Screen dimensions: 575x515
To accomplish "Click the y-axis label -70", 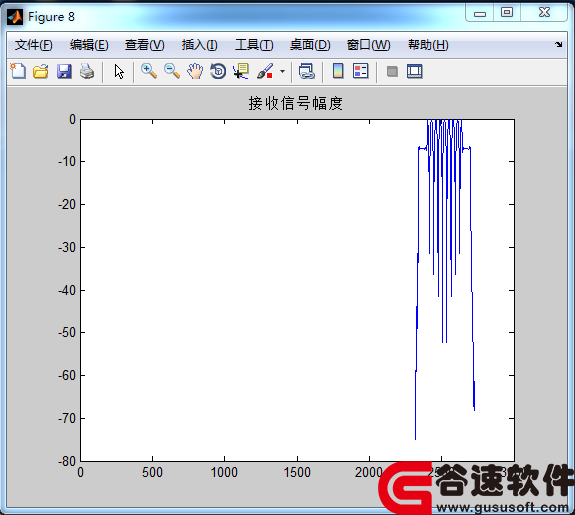I will [x=66, y=418].
